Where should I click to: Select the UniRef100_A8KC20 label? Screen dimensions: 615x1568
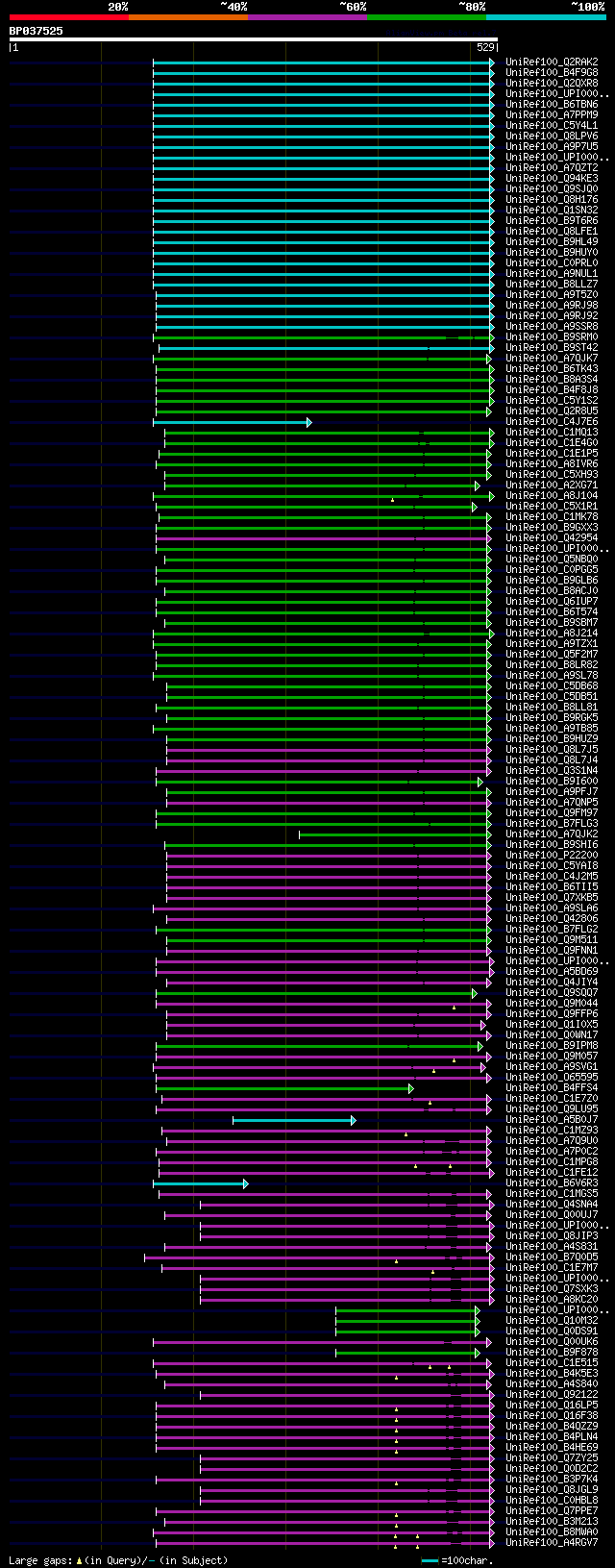[552, 1300]
